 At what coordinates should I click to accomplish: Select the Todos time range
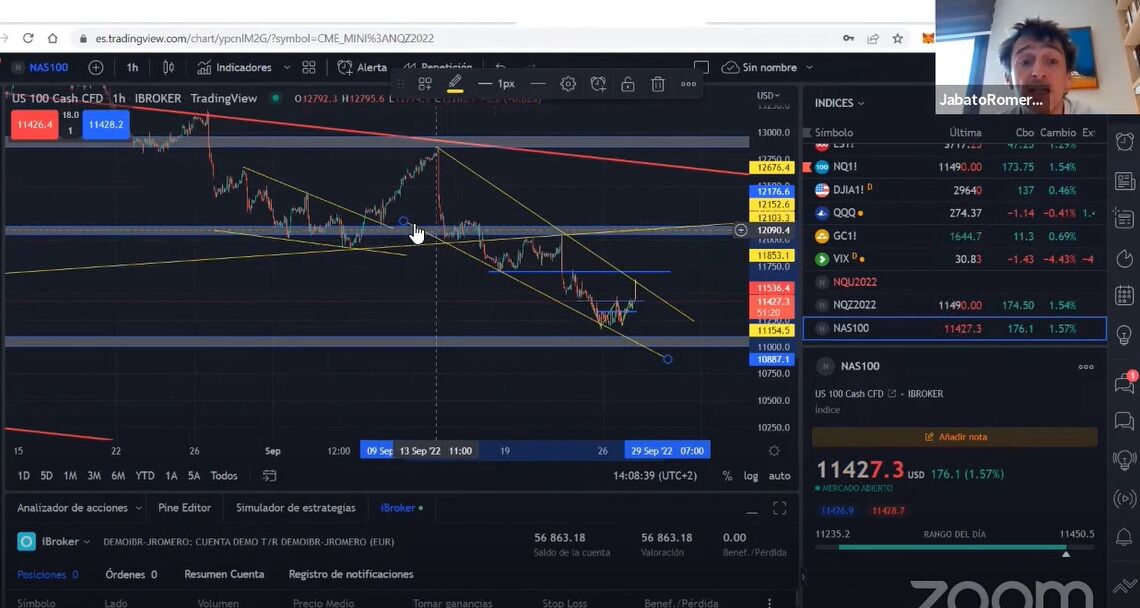click(x=224, y=476)
